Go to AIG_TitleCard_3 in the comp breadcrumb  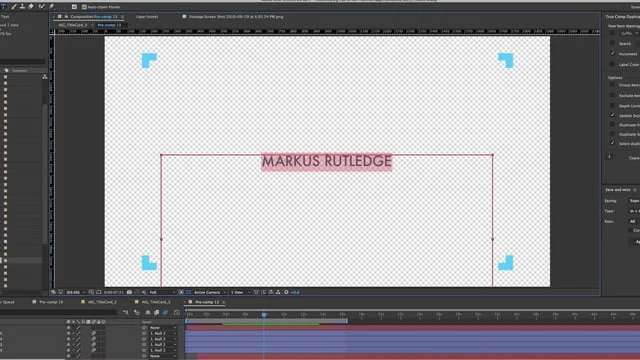tap(73, 25)
